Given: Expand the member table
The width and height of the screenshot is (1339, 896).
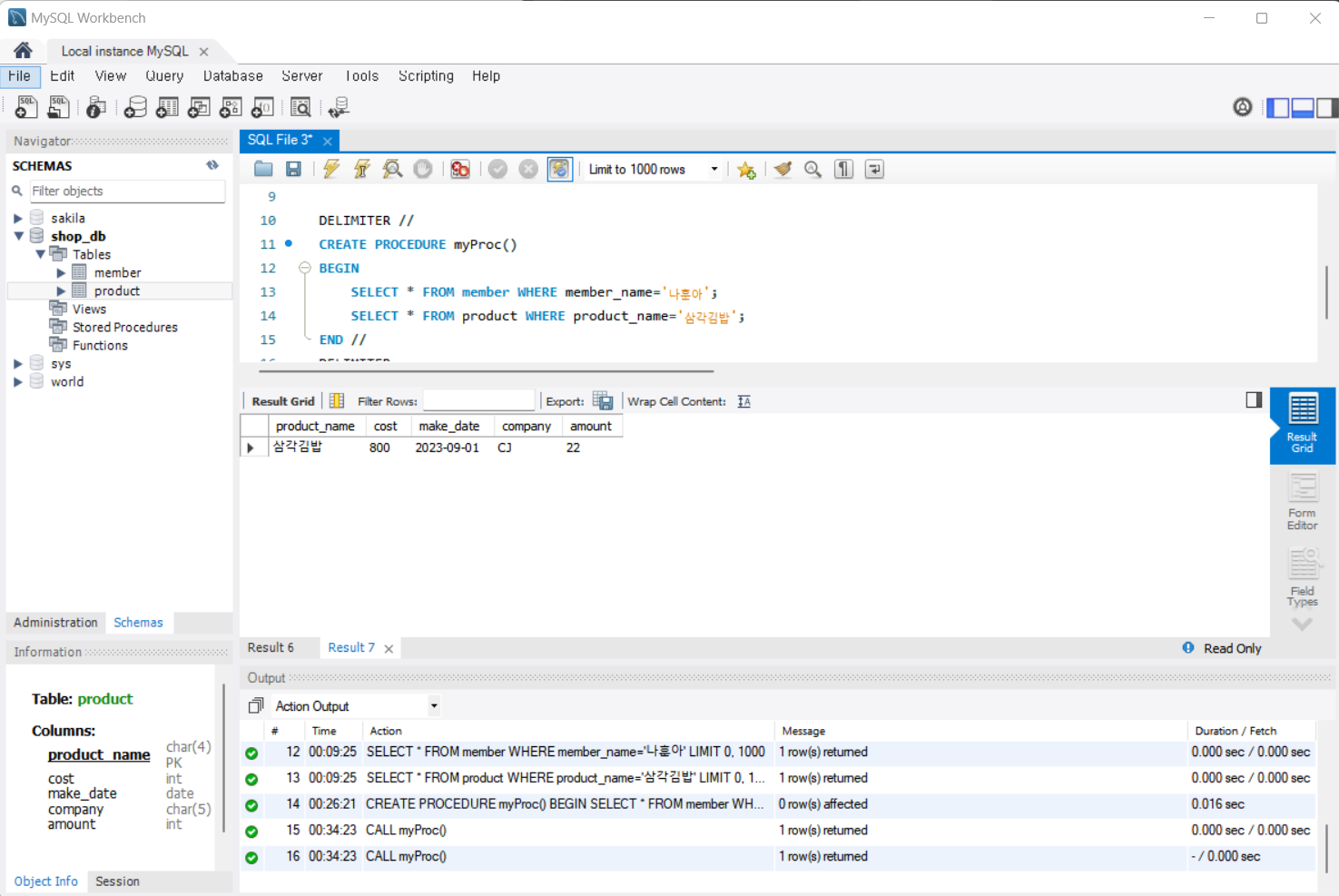Looking at the screenshot, I should (61, 272).
